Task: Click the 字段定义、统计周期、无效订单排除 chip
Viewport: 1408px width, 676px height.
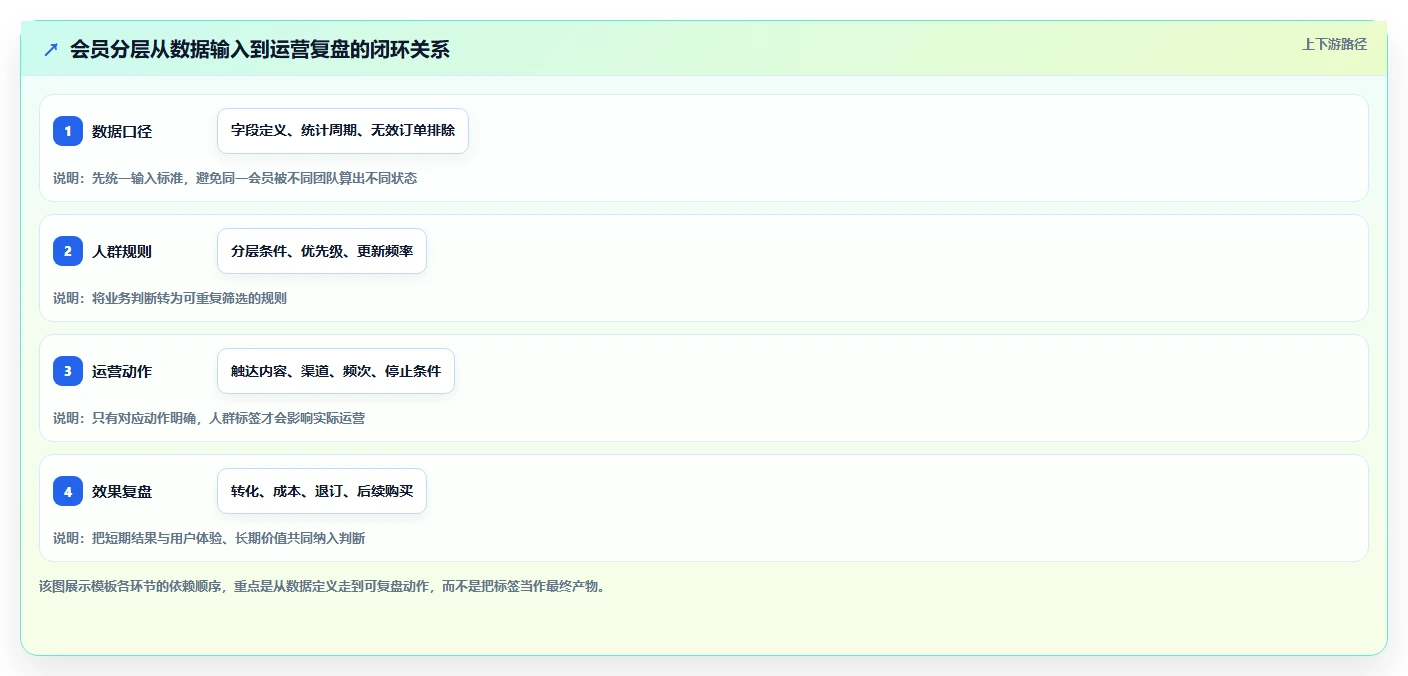Action: coord(343,131)
